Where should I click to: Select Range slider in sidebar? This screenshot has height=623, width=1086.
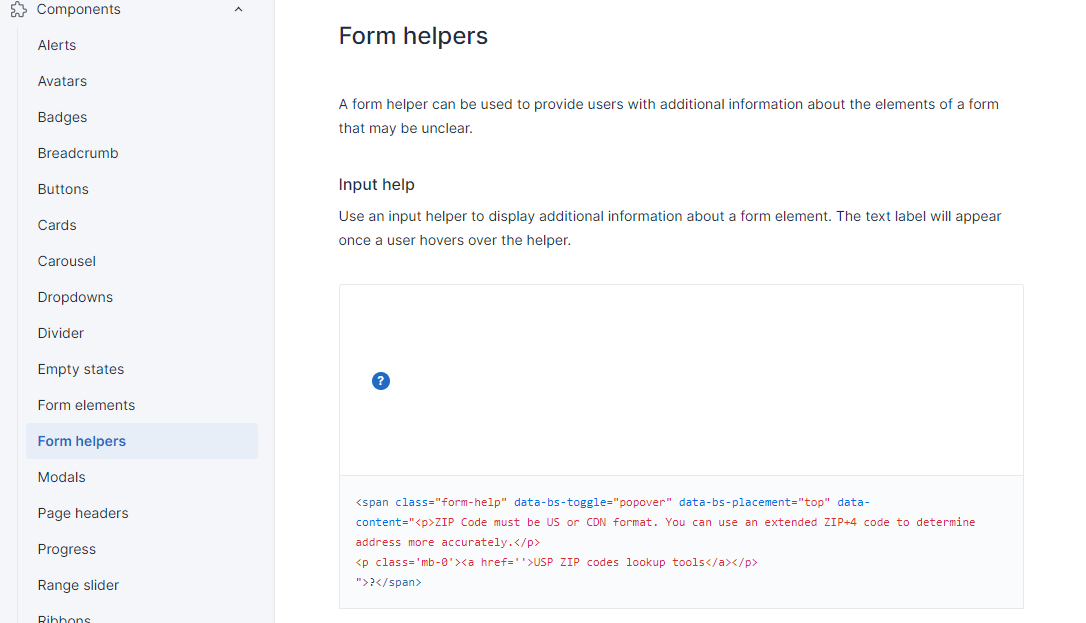78,585
